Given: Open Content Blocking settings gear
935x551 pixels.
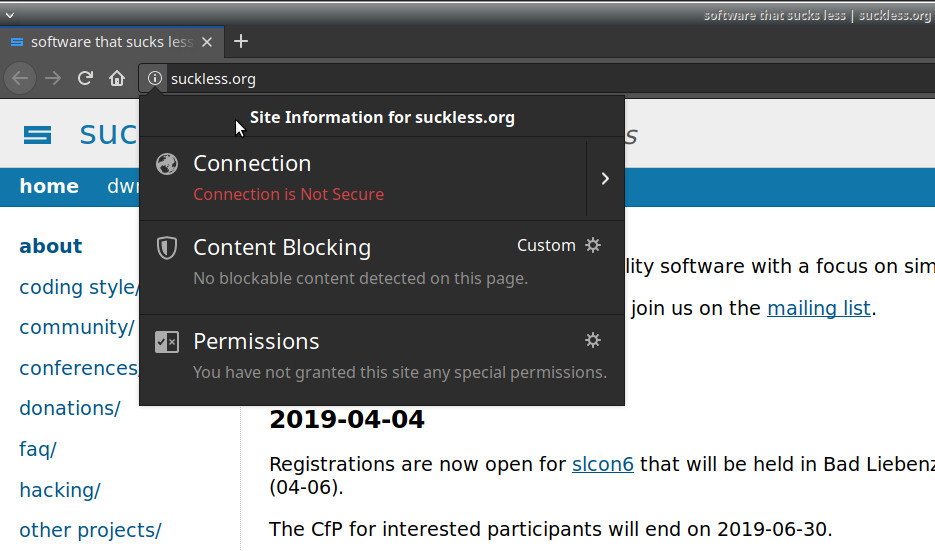Looking at the screenshot, I should (x=593, y=245).
